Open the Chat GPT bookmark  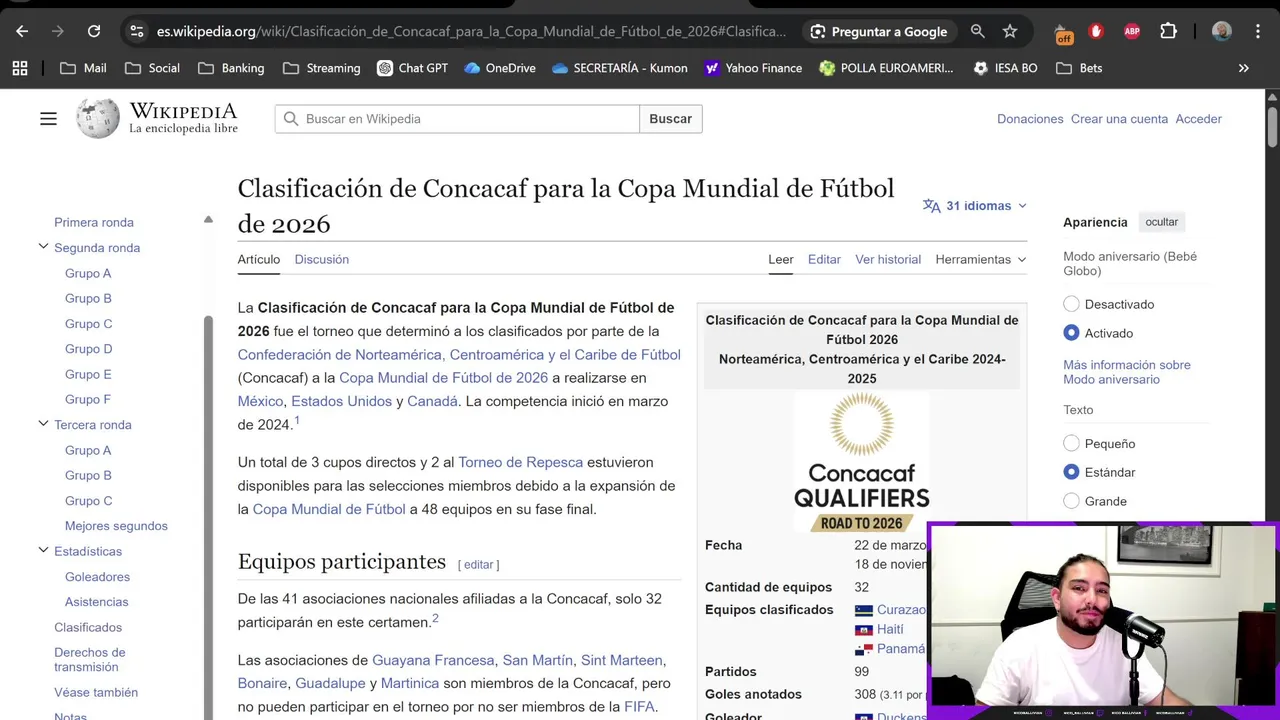point(412,68)
